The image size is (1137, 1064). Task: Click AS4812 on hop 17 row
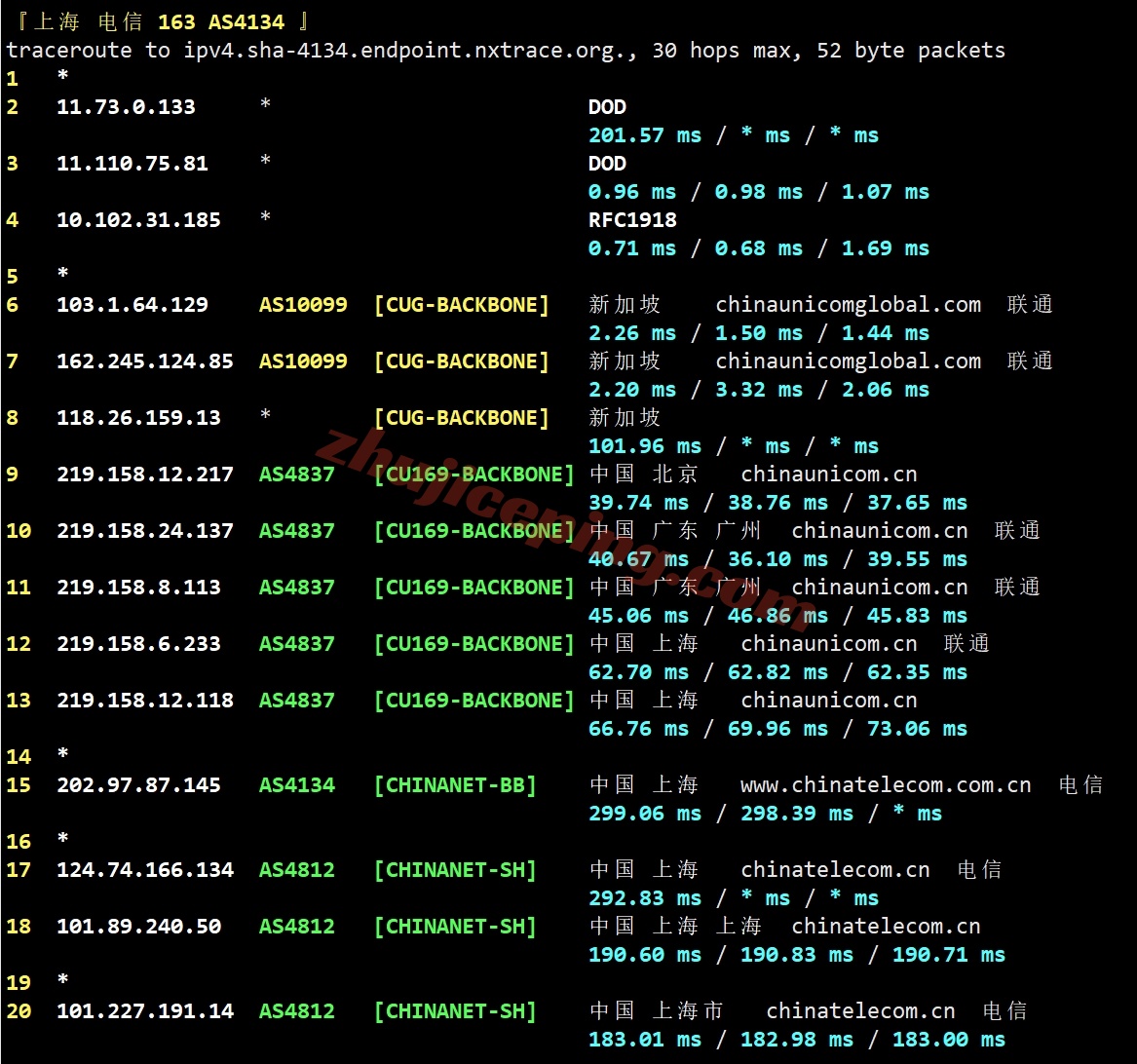297,870
